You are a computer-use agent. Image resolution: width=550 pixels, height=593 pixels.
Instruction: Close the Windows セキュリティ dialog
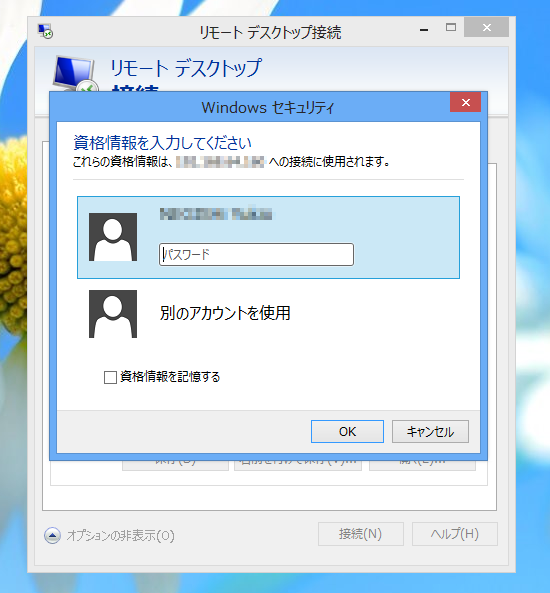[465, 102]
